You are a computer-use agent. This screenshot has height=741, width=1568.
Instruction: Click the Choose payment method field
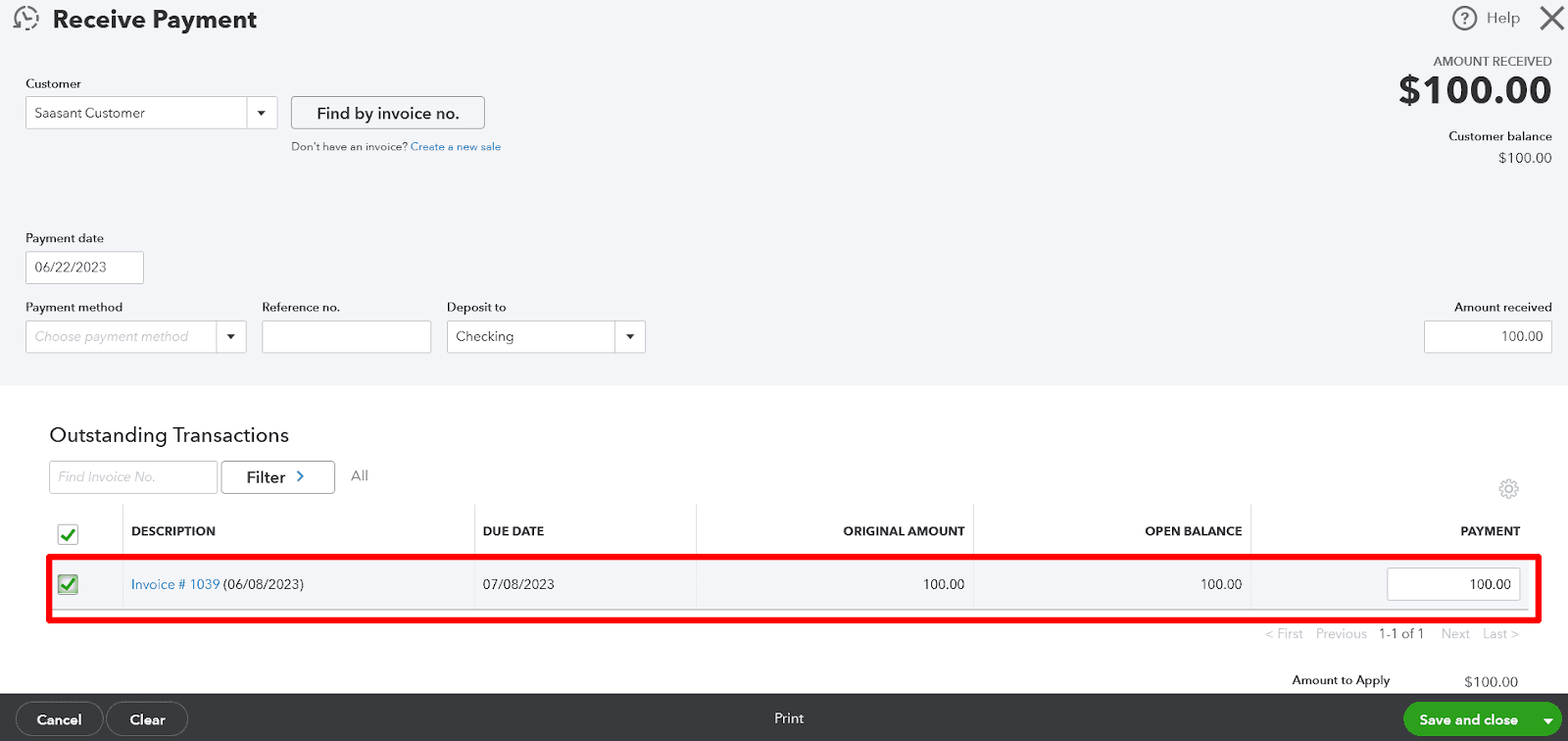pos(122,336)
